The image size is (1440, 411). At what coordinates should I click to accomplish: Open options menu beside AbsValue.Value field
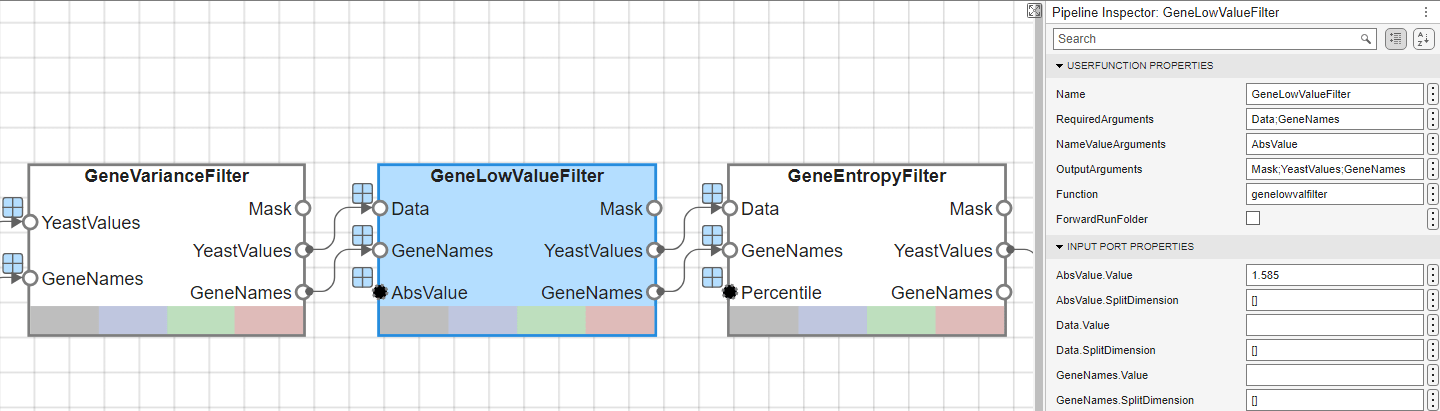(x=1433, y=275)
